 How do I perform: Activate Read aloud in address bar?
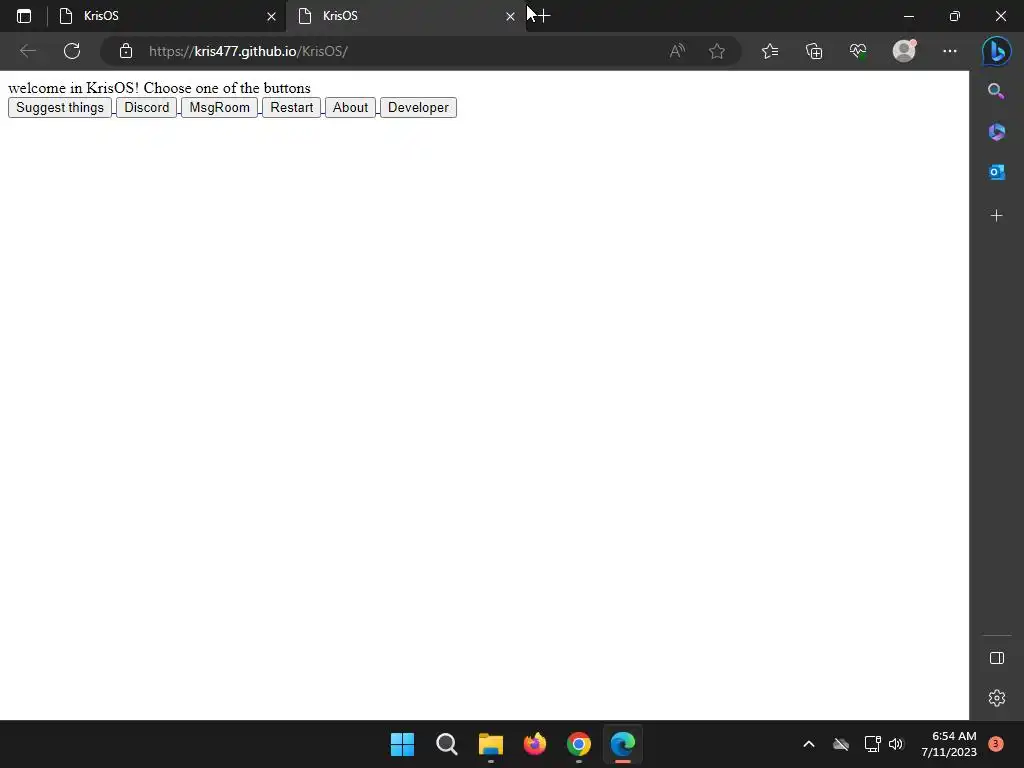pyautogui.click(x=677, y=51)
